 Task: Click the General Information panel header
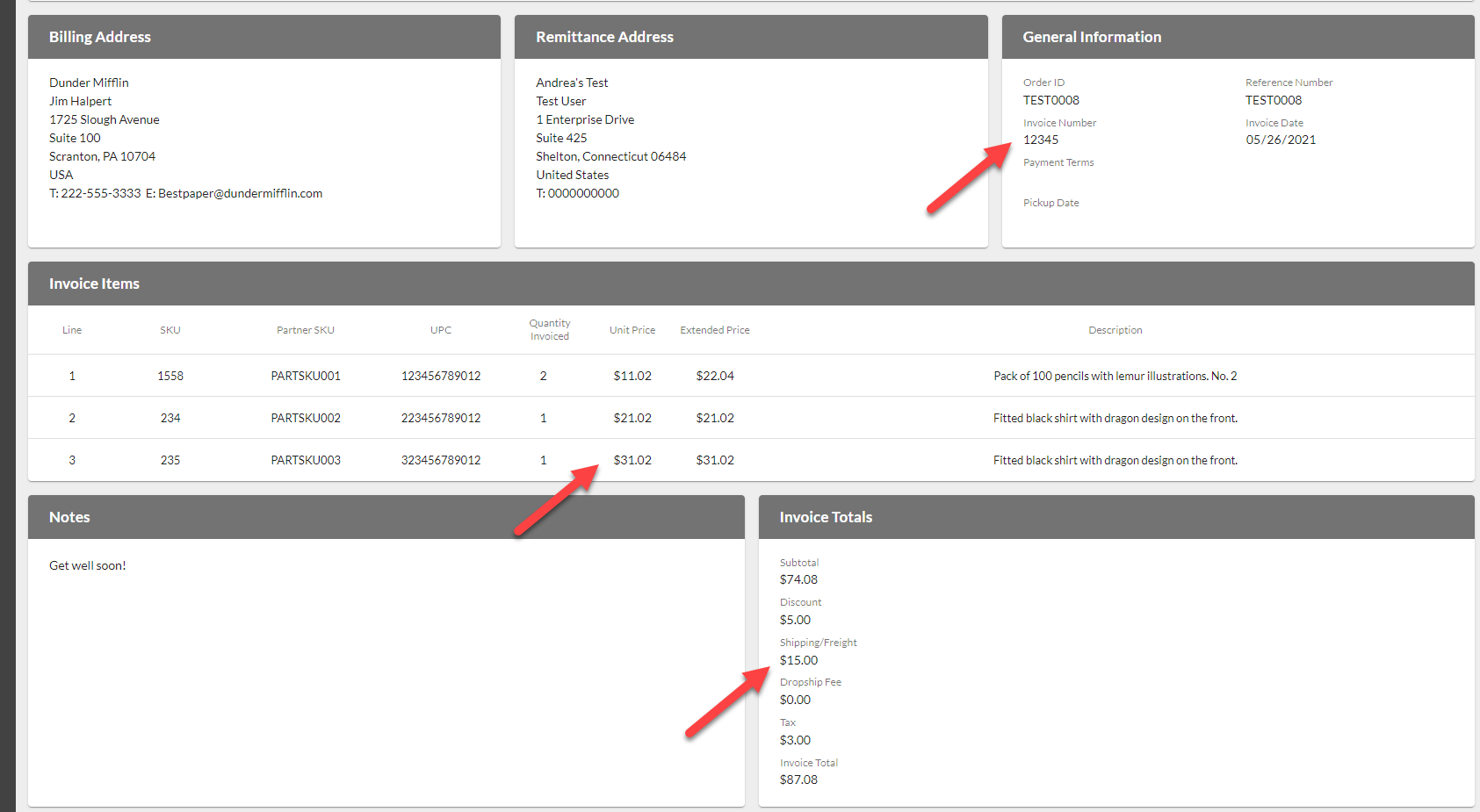coord(1091,37)
